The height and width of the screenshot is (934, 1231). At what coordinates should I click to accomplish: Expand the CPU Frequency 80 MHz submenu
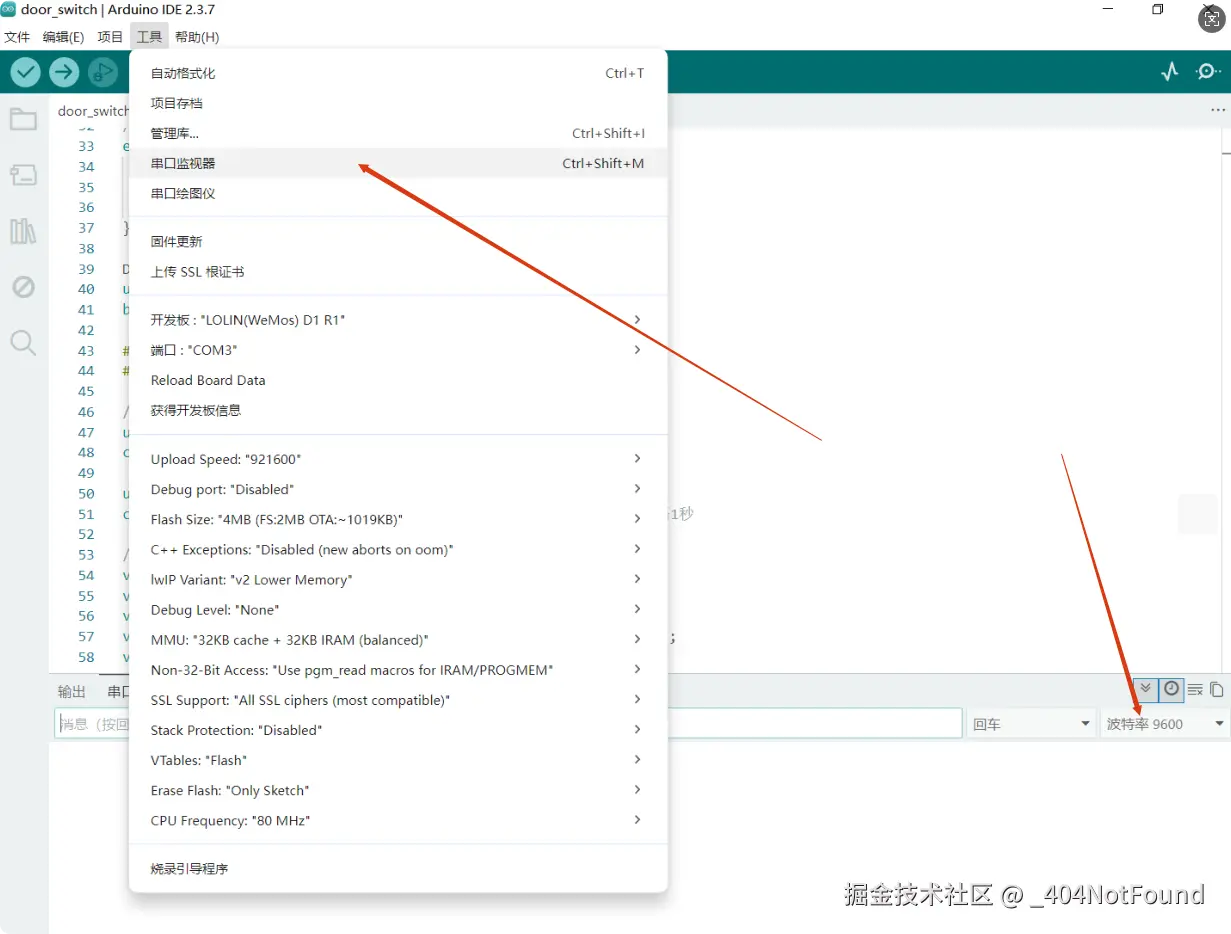click(x=398, y=820)
